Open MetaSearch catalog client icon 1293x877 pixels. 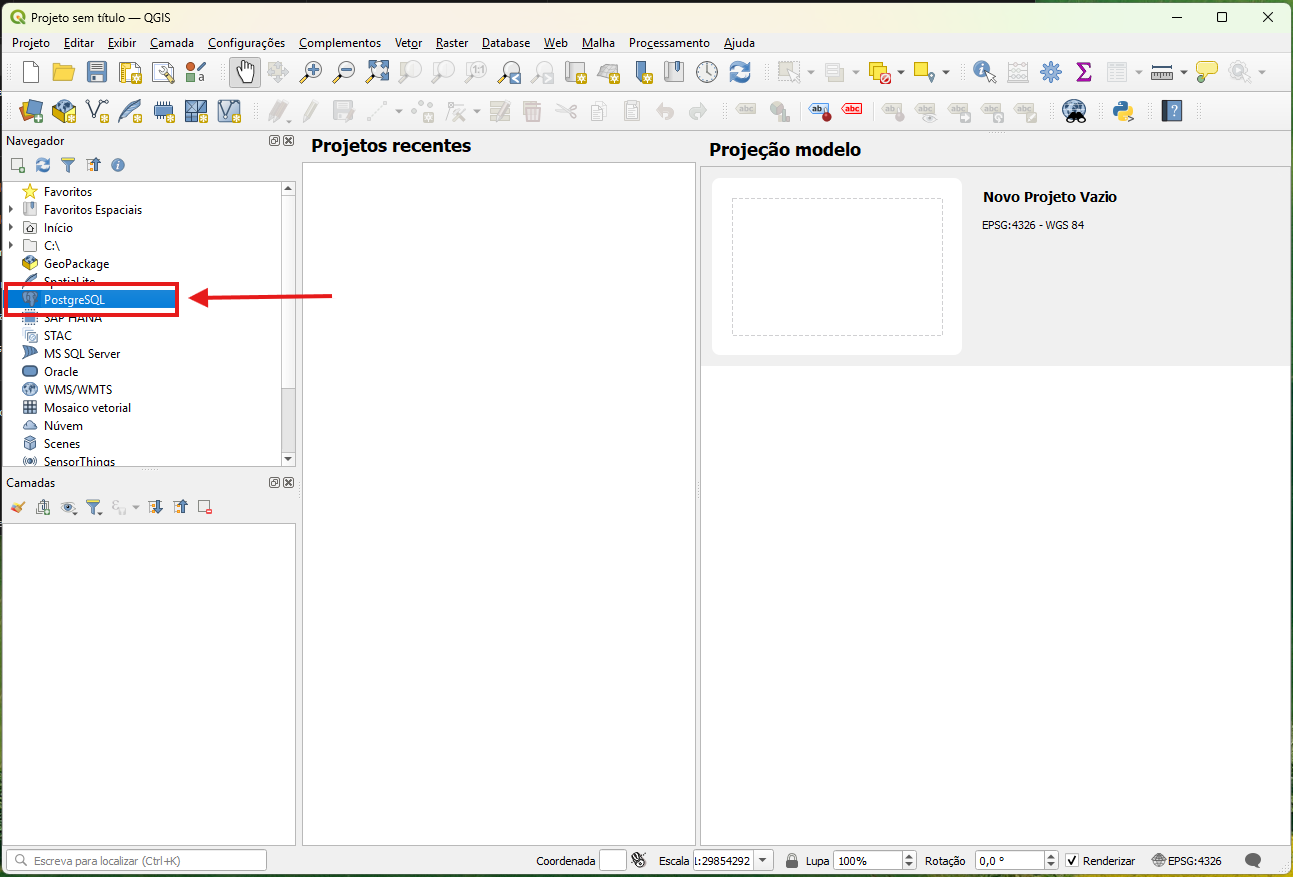(x=1075, y=110)
